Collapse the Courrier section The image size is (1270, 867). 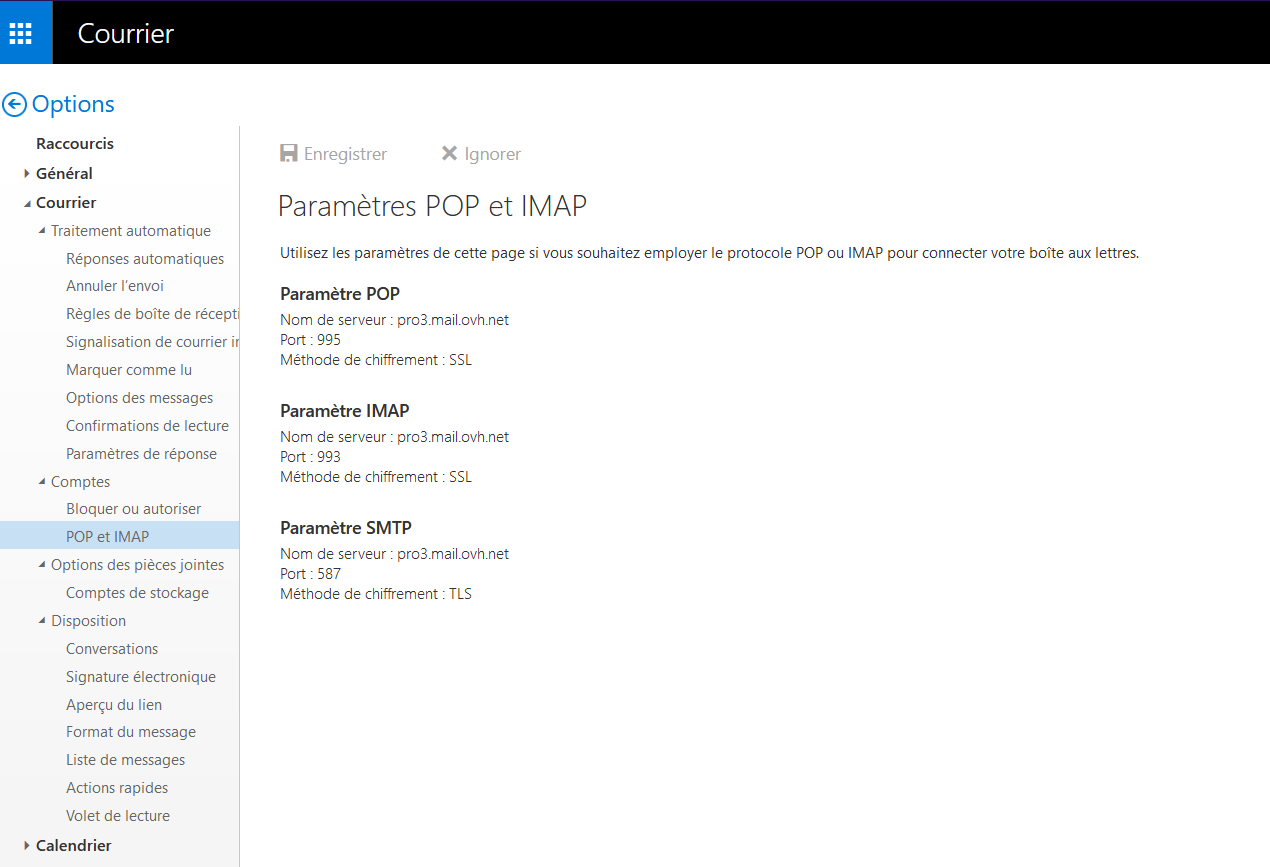[x=27, y=203]
